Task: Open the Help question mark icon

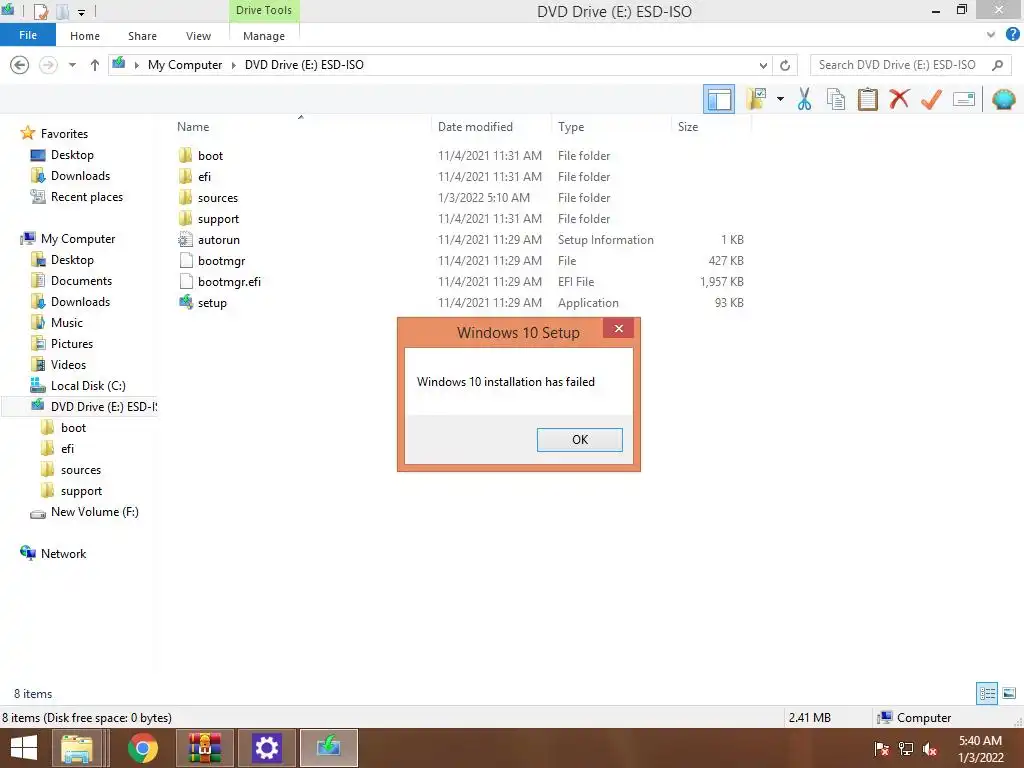Action: (x=1013, y=35)
